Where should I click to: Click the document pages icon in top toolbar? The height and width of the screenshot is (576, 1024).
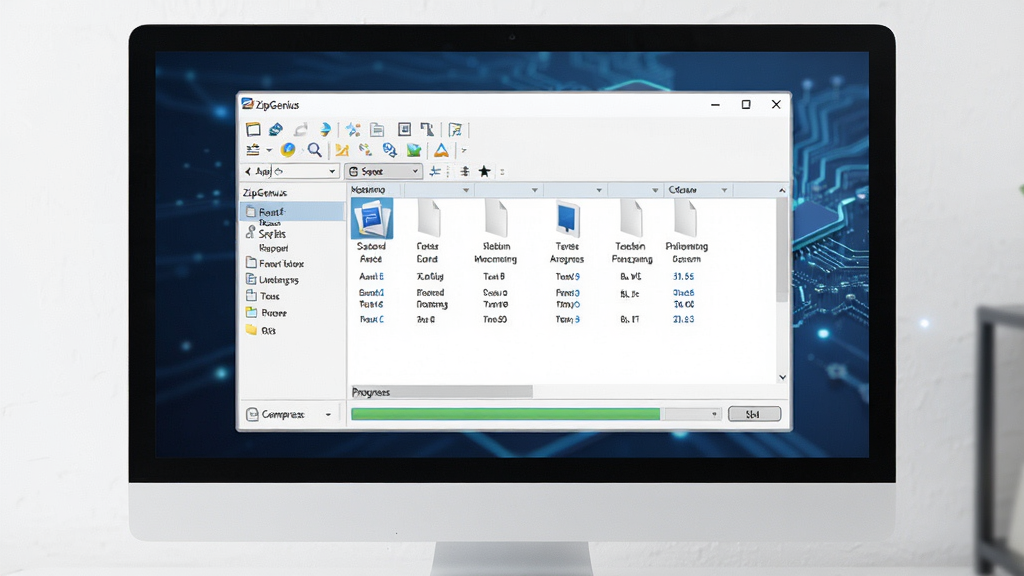[377, 129]
